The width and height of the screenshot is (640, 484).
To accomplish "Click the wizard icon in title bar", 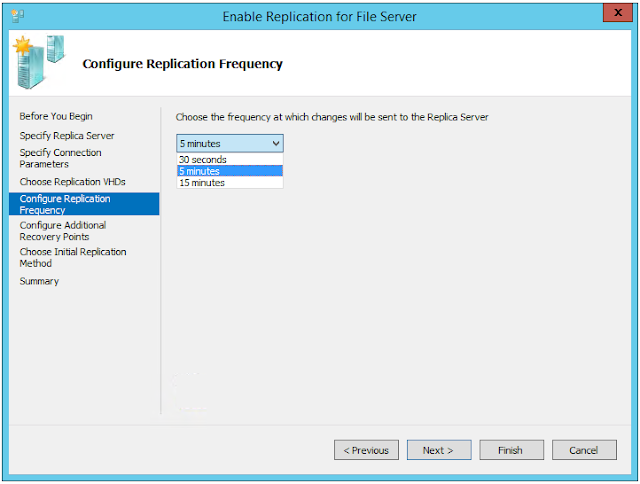I will (18, 16).
